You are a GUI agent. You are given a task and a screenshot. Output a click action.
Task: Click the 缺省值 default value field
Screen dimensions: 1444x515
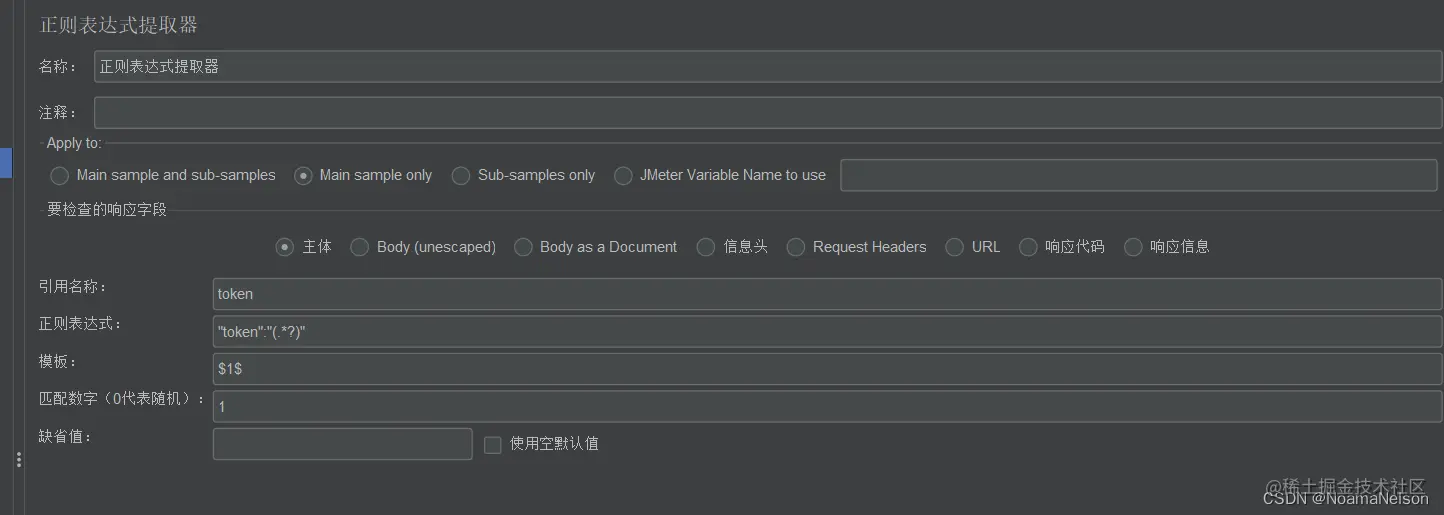click(342, 444)
